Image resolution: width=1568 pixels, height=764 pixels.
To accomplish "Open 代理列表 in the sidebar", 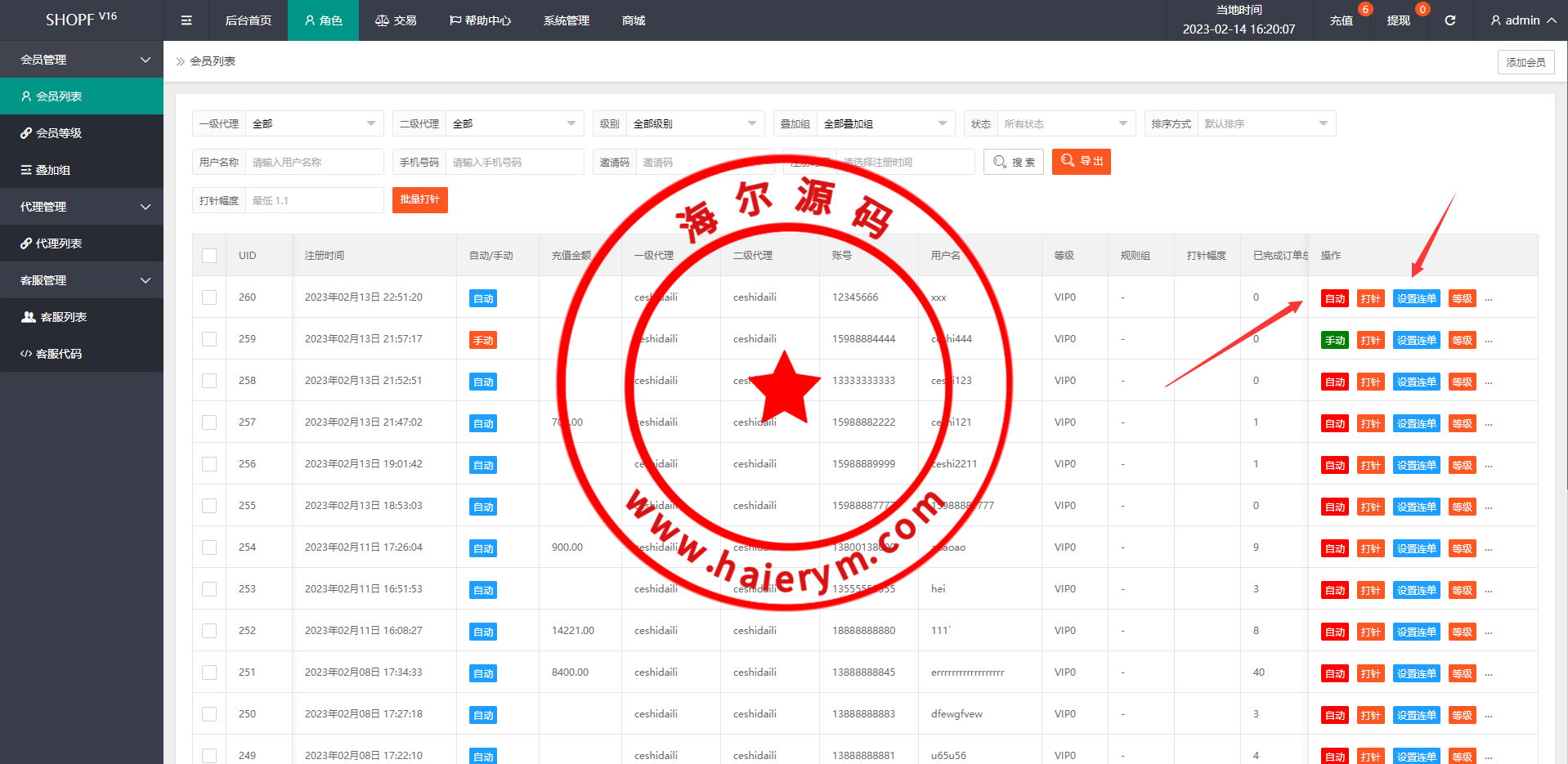I will (x=58, y=243).
